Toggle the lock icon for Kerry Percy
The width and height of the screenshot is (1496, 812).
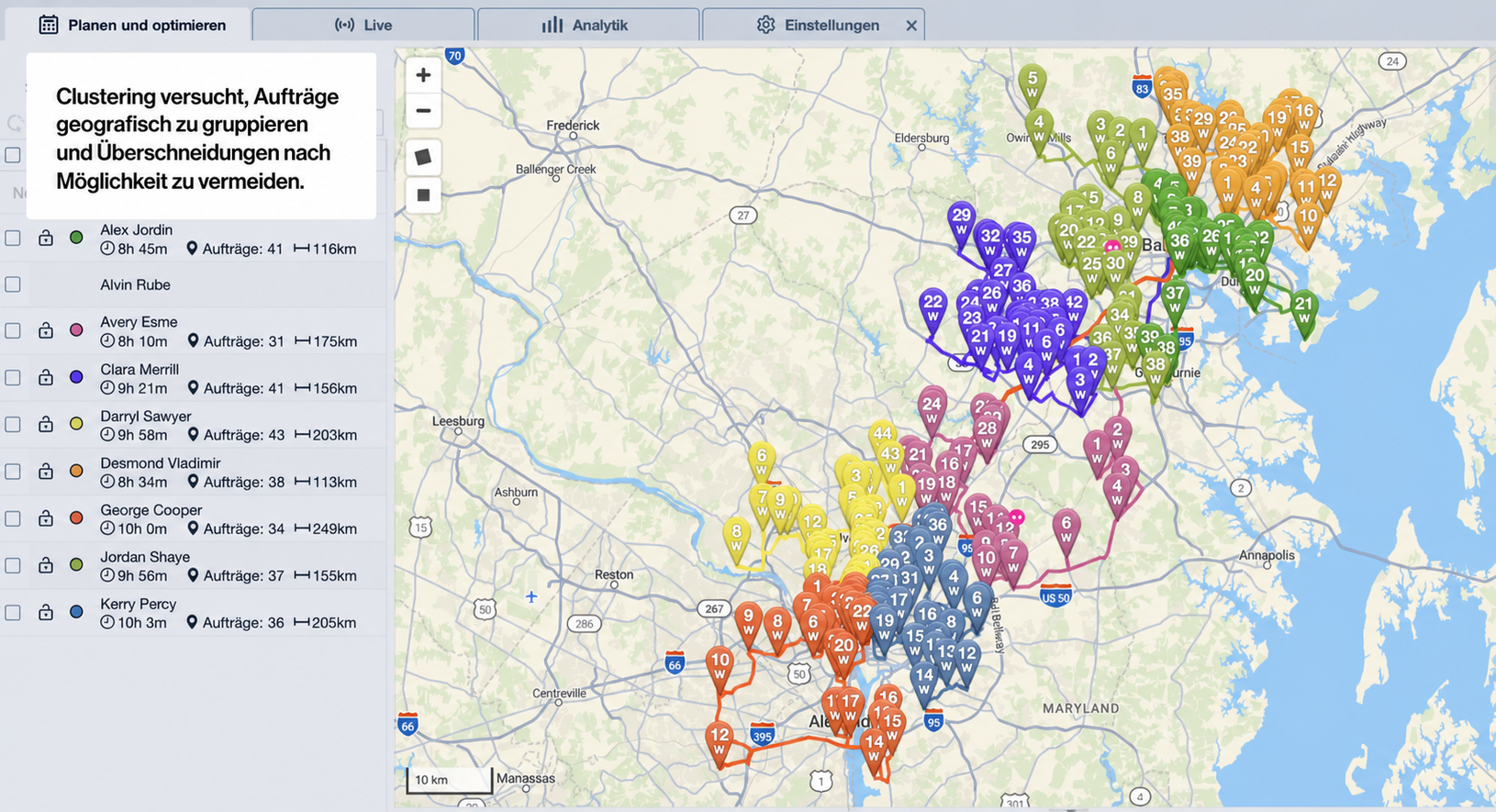[x=45, y=612]
